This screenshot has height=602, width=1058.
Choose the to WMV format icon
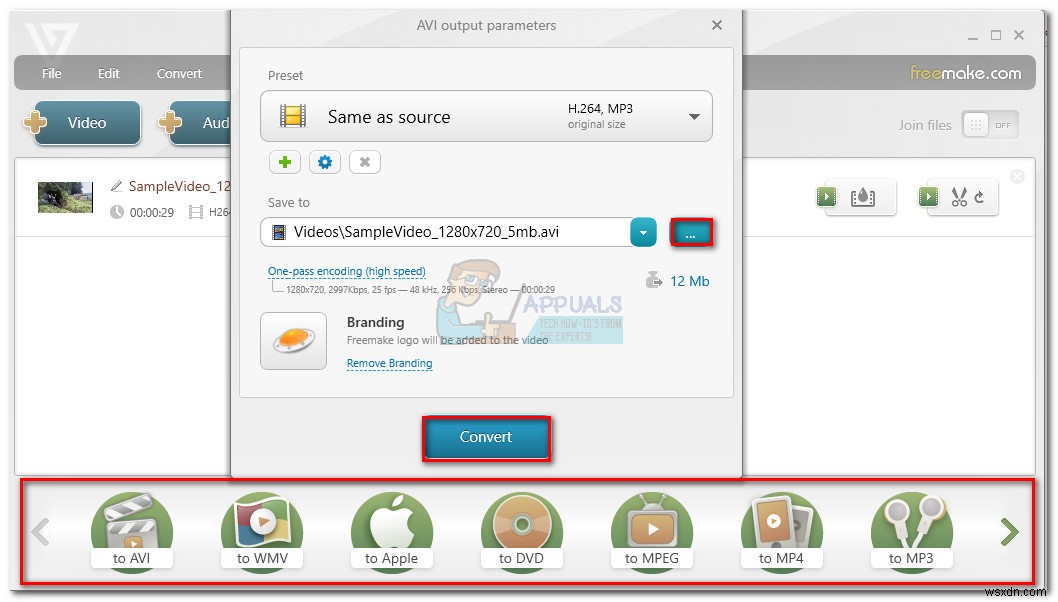pos(262,531)
